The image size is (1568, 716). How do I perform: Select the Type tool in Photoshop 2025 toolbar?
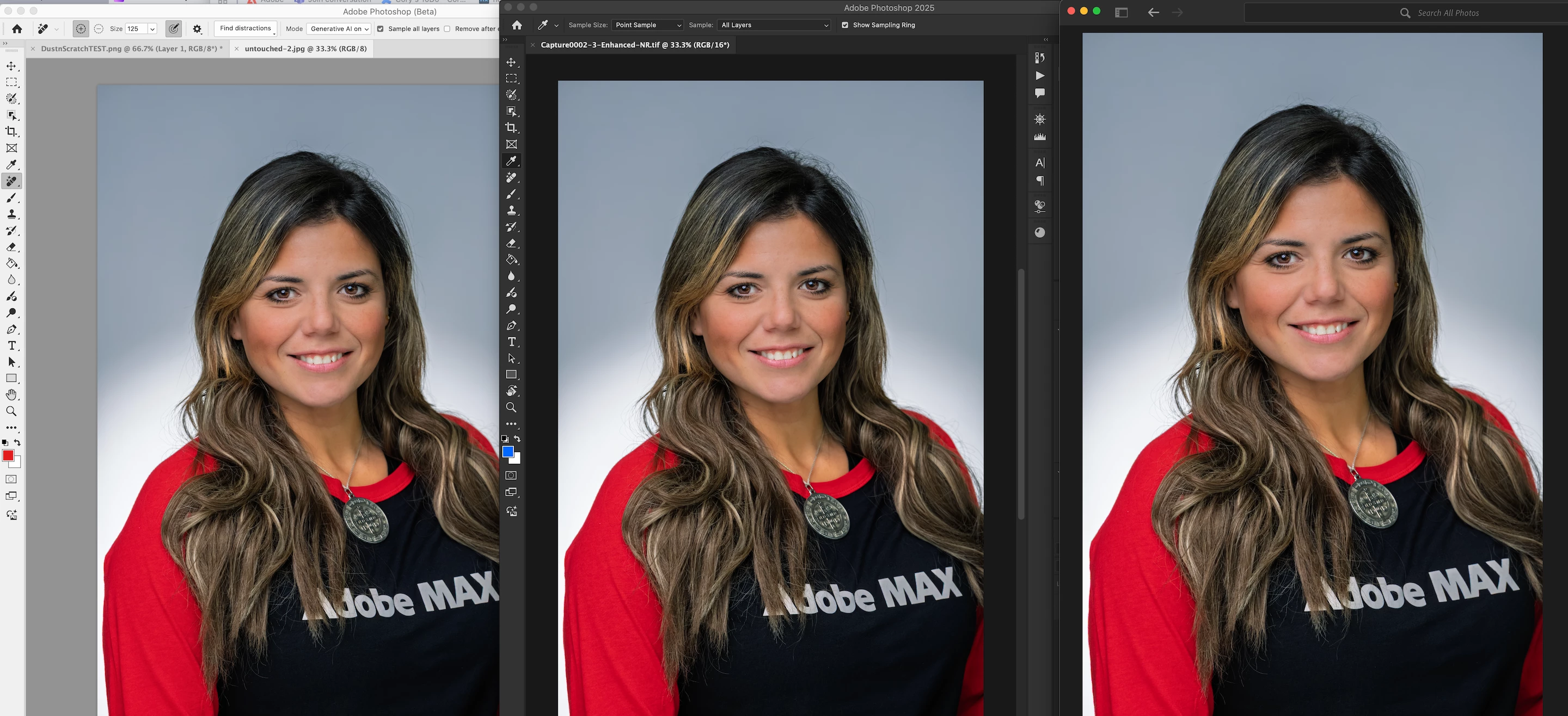click(511, 342)
